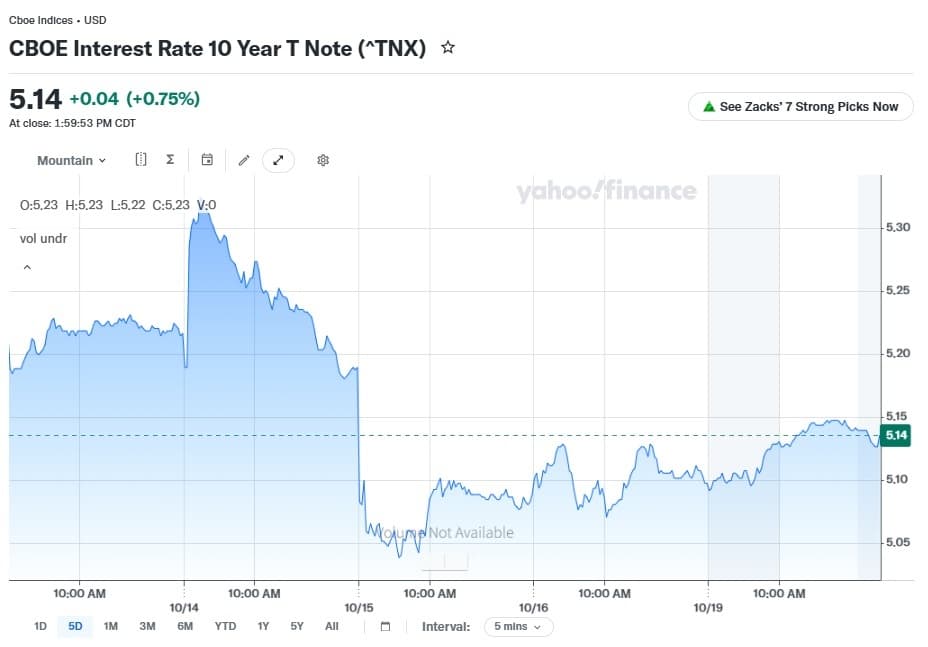Select the 1D range

click(x=40, y=626)
